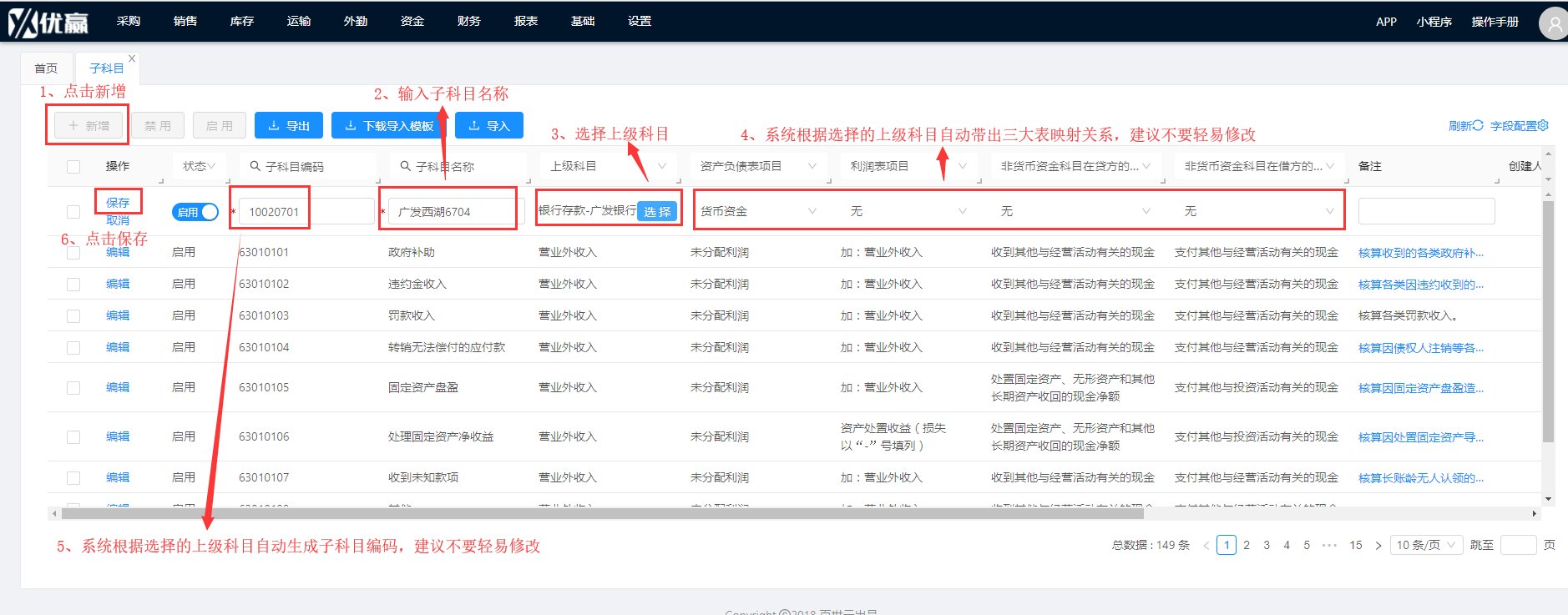1568x615 pixels.
Task: Open the 操作手册 link
Action: coord(1495,22)
